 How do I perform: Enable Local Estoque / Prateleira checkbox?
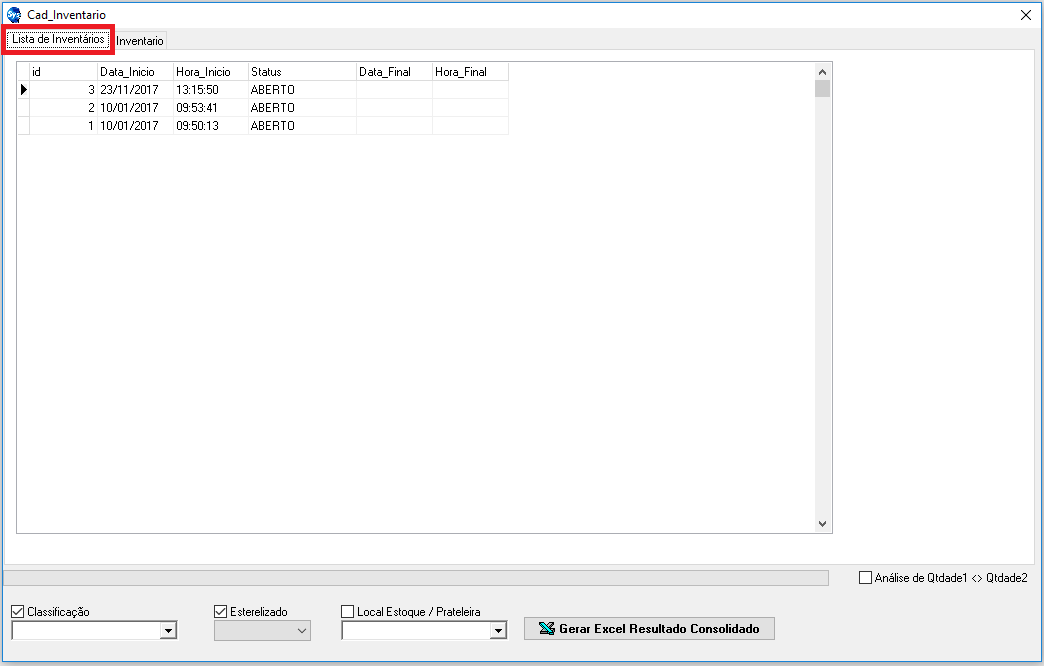coord(348,612)
